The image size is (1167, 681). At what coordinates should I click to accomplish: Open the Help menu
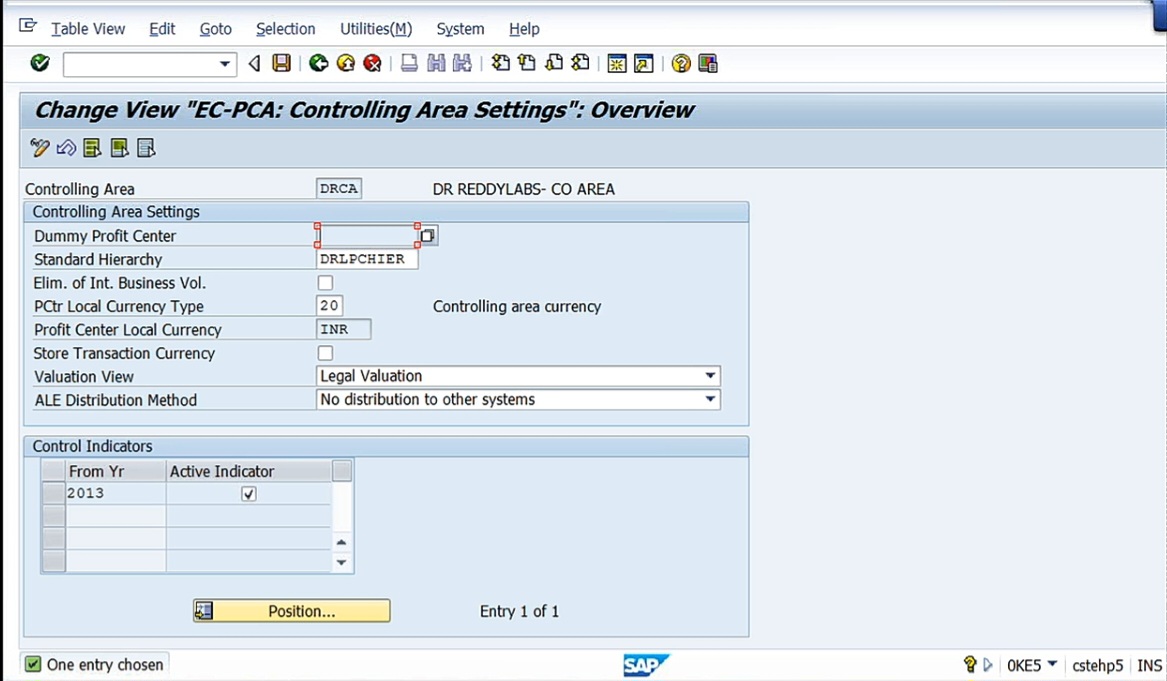(524, 29)
